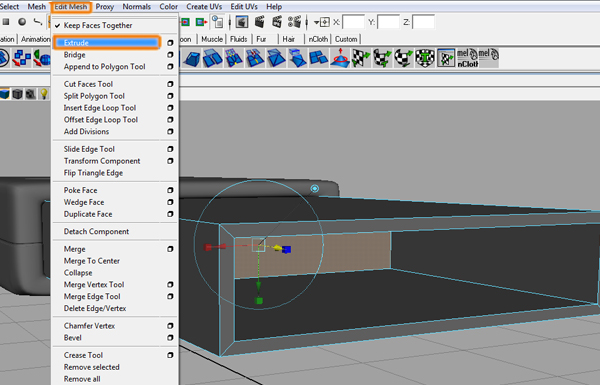Choose Split Polygon Tool menu item
This screenshot has height=385, width=600.
pyautogui.click(x=94, y=96)
